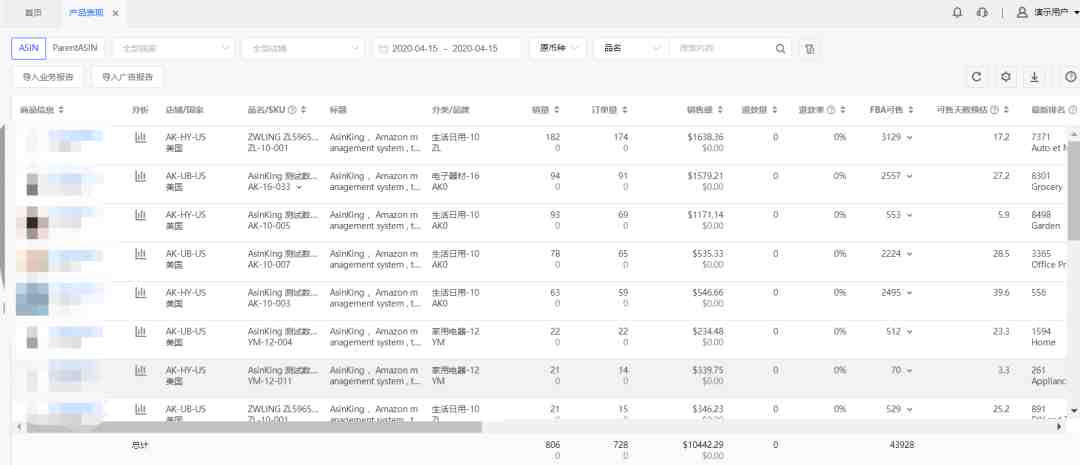Open the dropdown right of ParentASIN
This screenshot has height=465, width=1080.
174,49
